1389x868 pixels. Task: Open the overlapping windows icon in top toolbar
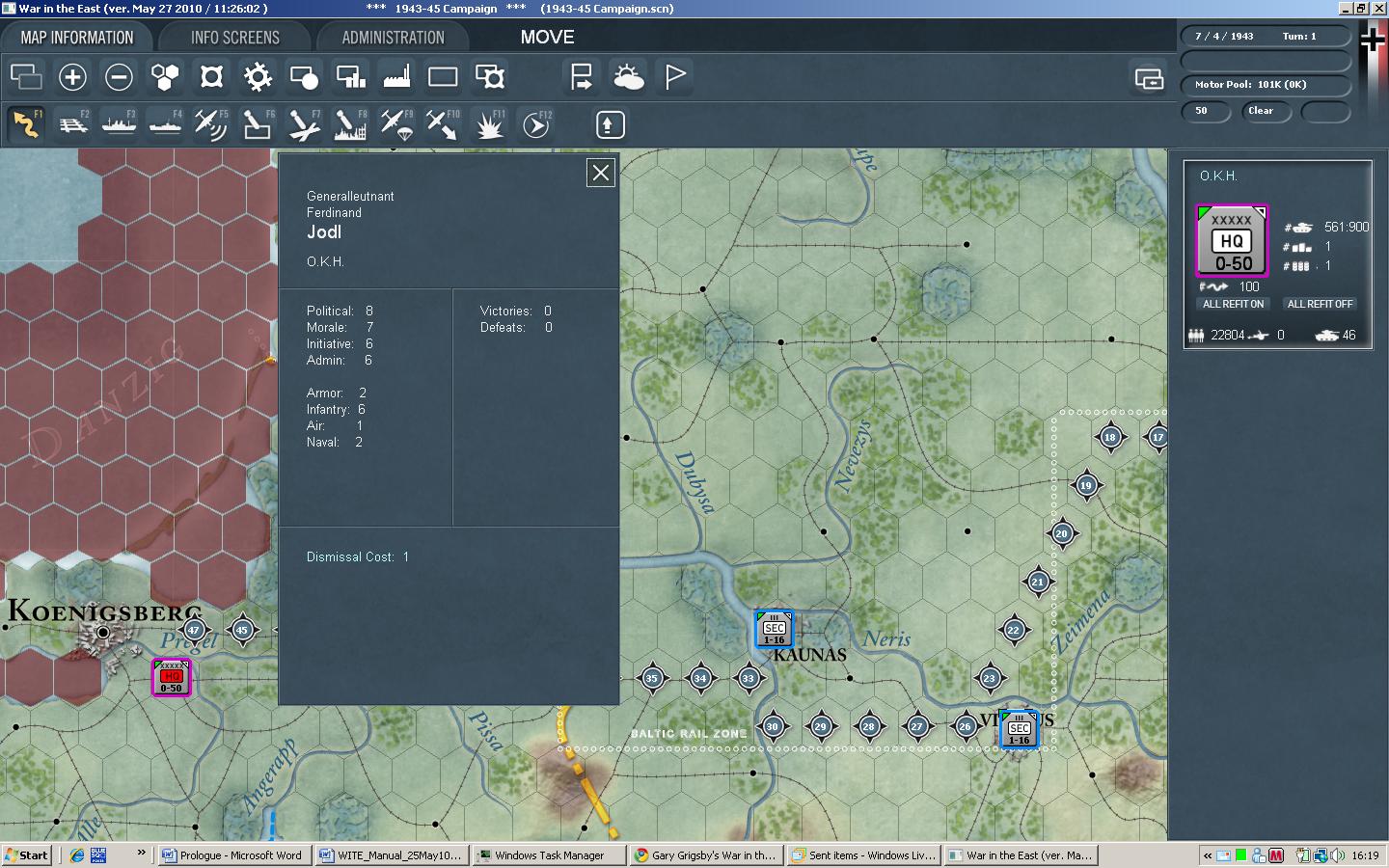26,76
